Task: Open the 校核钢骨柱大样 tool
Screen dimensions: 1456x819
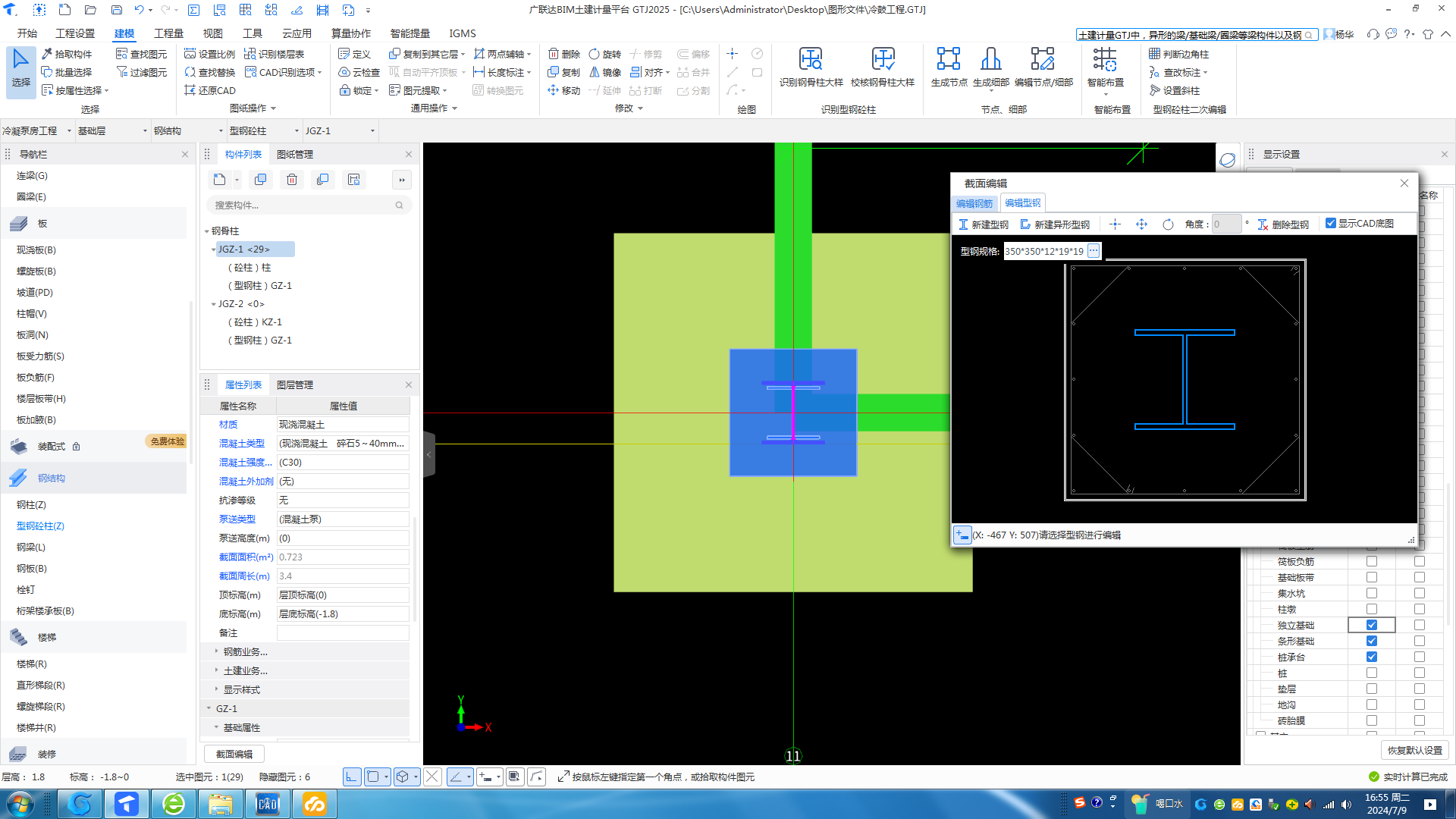Action: [883, 68]
